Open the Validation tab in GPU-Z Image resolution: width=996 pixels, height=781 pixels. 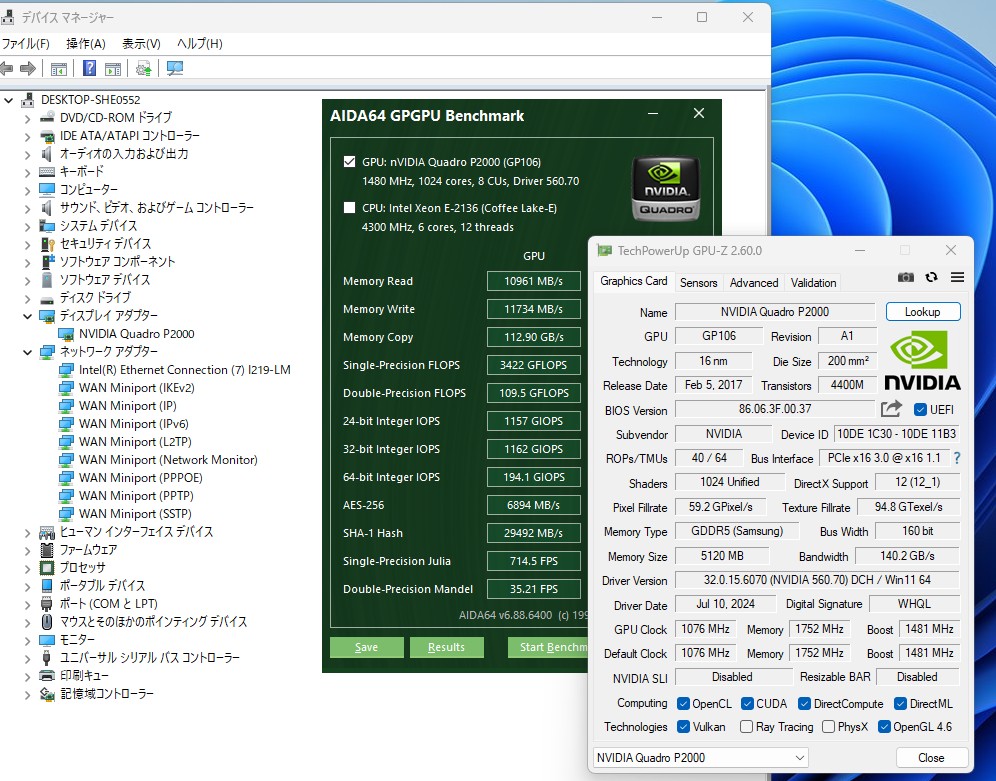pyautogui.click(x=813, y=283)
